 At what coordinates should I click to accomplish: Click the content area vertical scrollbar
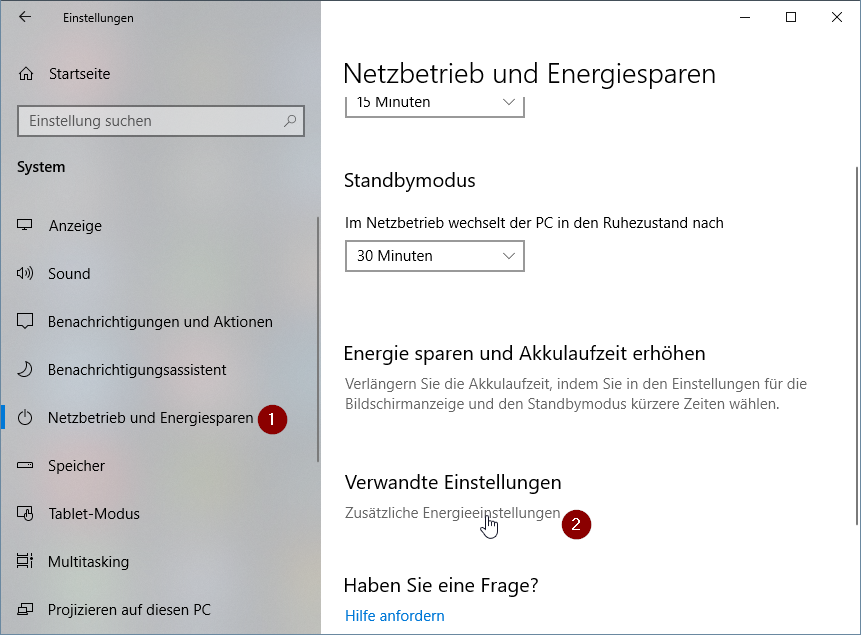coord(857,346)
